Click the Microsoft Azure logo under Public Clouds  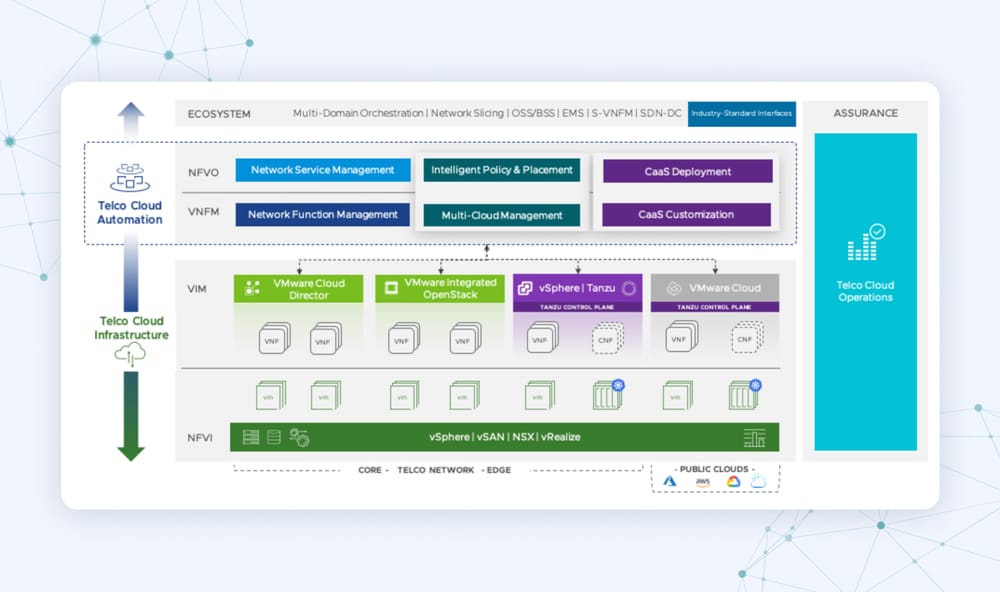670,482
